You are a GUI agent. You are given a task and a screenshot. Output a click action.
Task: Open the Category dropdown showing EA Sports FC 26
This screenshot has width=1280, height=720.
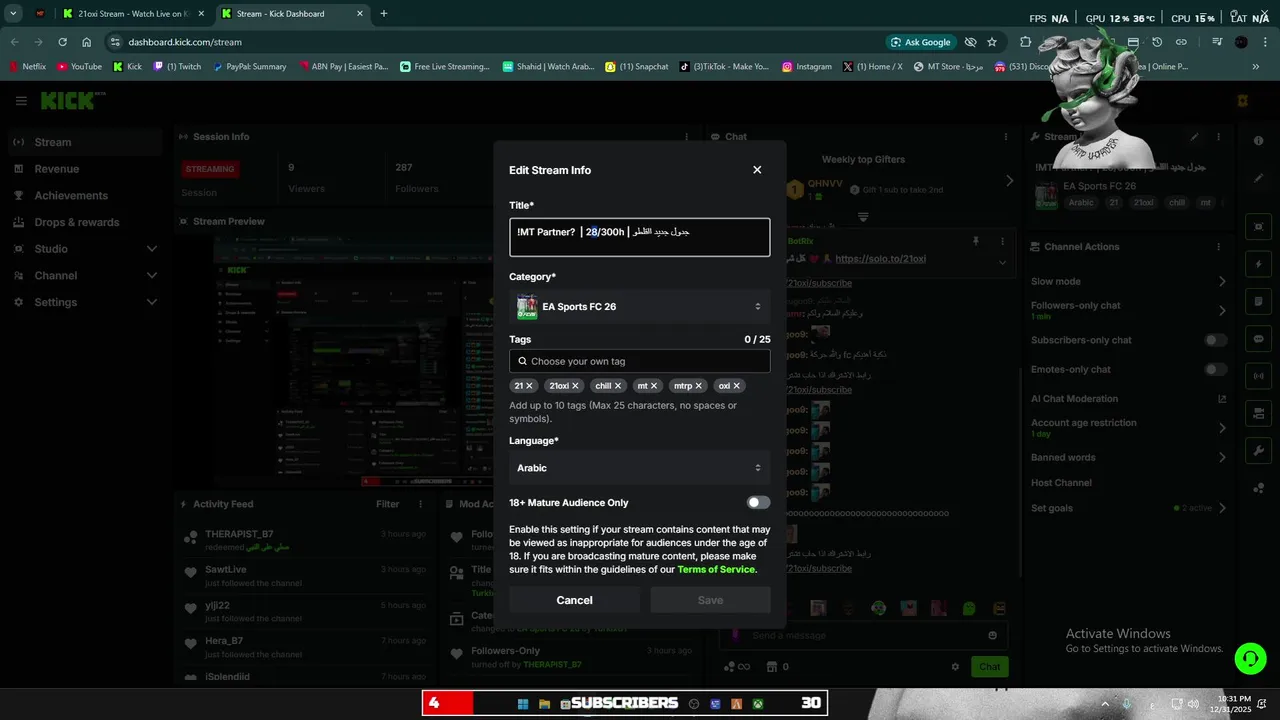(x=640, y=307)
